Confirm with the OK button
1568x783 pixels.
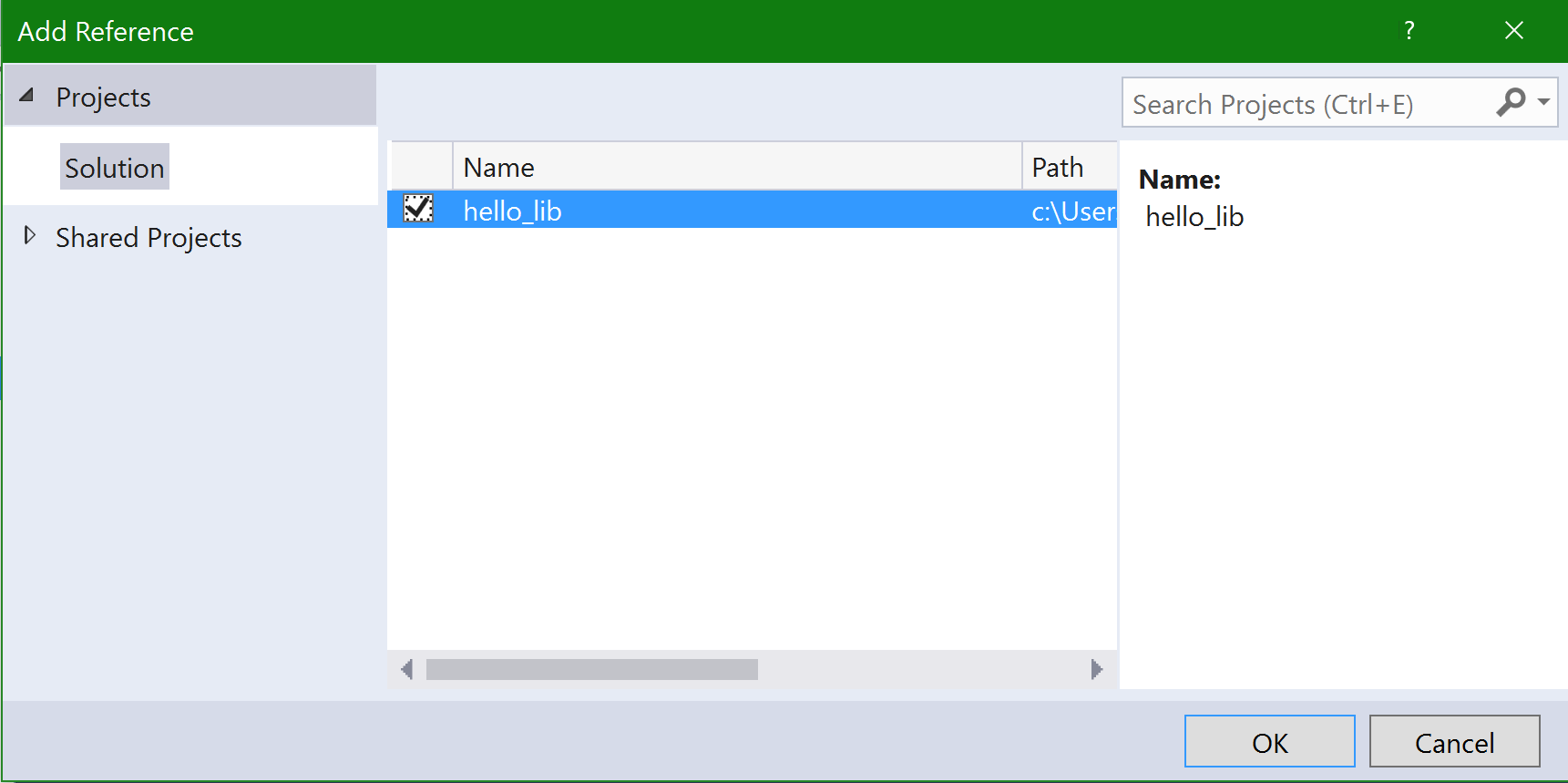click(1268, 742)
